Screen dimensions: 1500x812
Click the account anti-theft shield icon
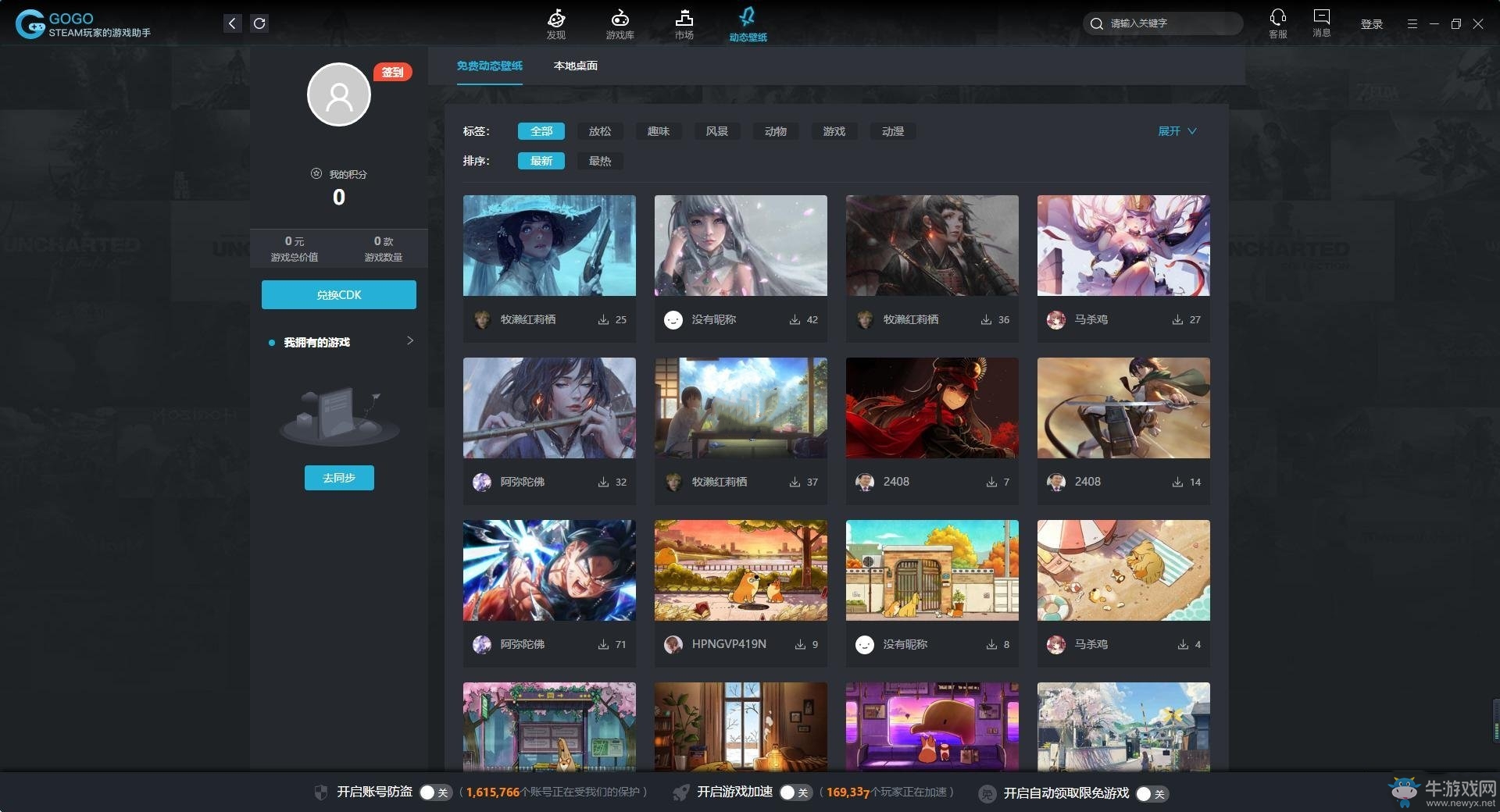tap(321, 792)
